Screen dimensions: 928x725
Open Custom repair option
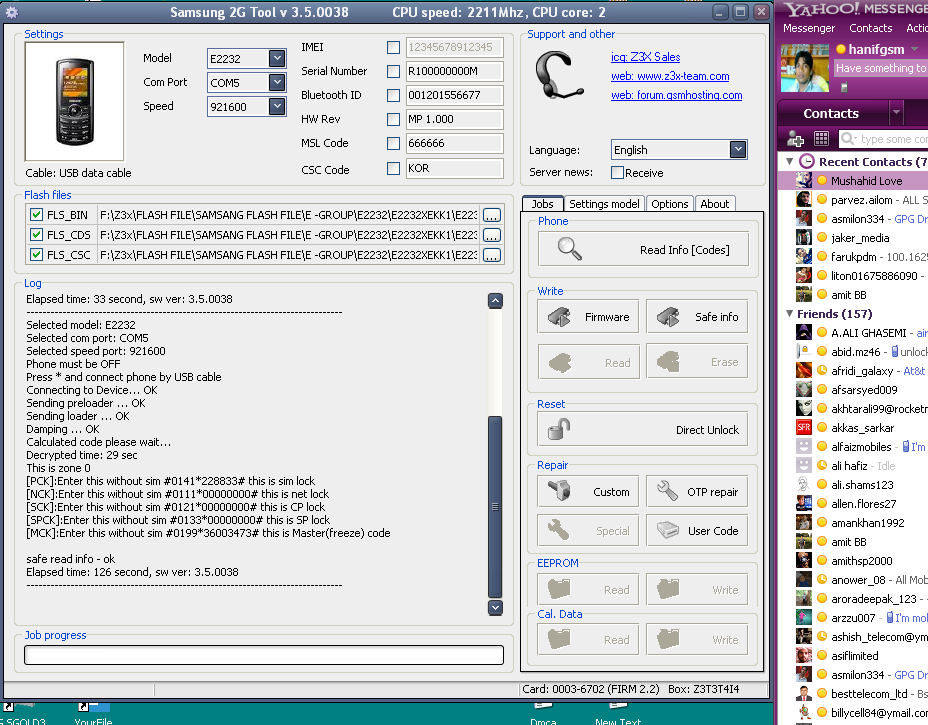[588, 491]
